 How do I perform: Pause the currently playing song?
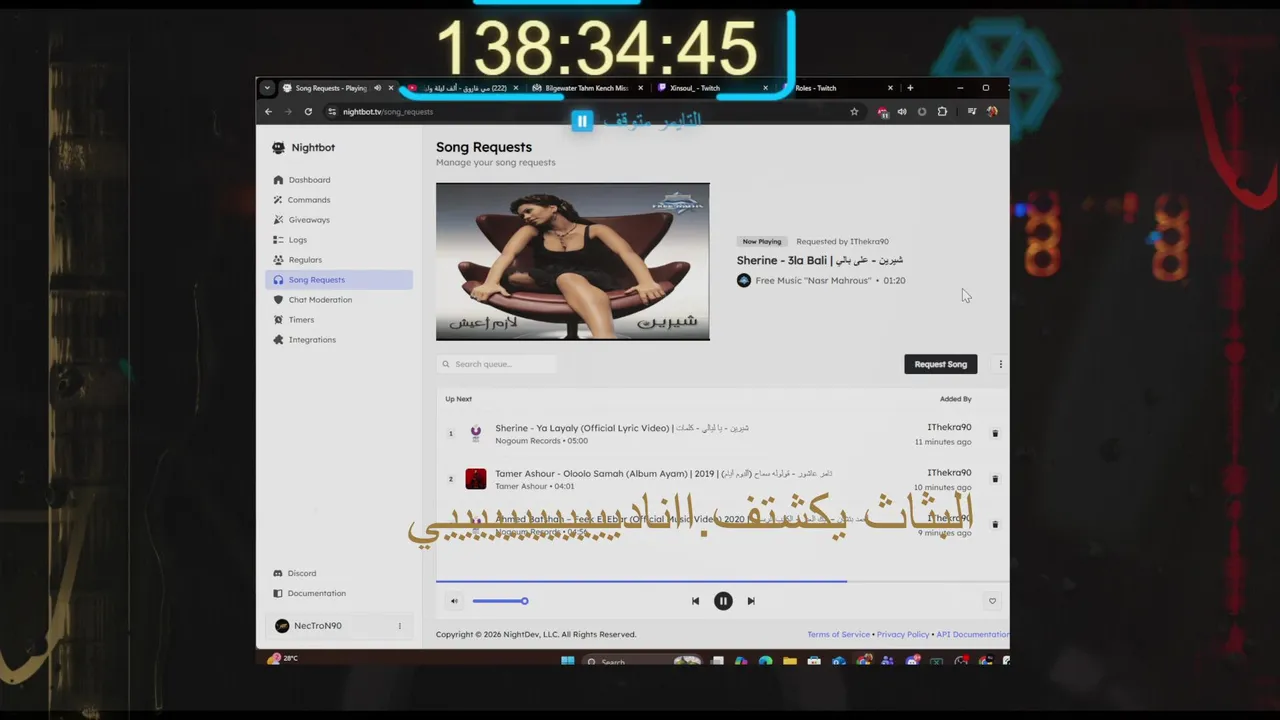pos(723,601)
